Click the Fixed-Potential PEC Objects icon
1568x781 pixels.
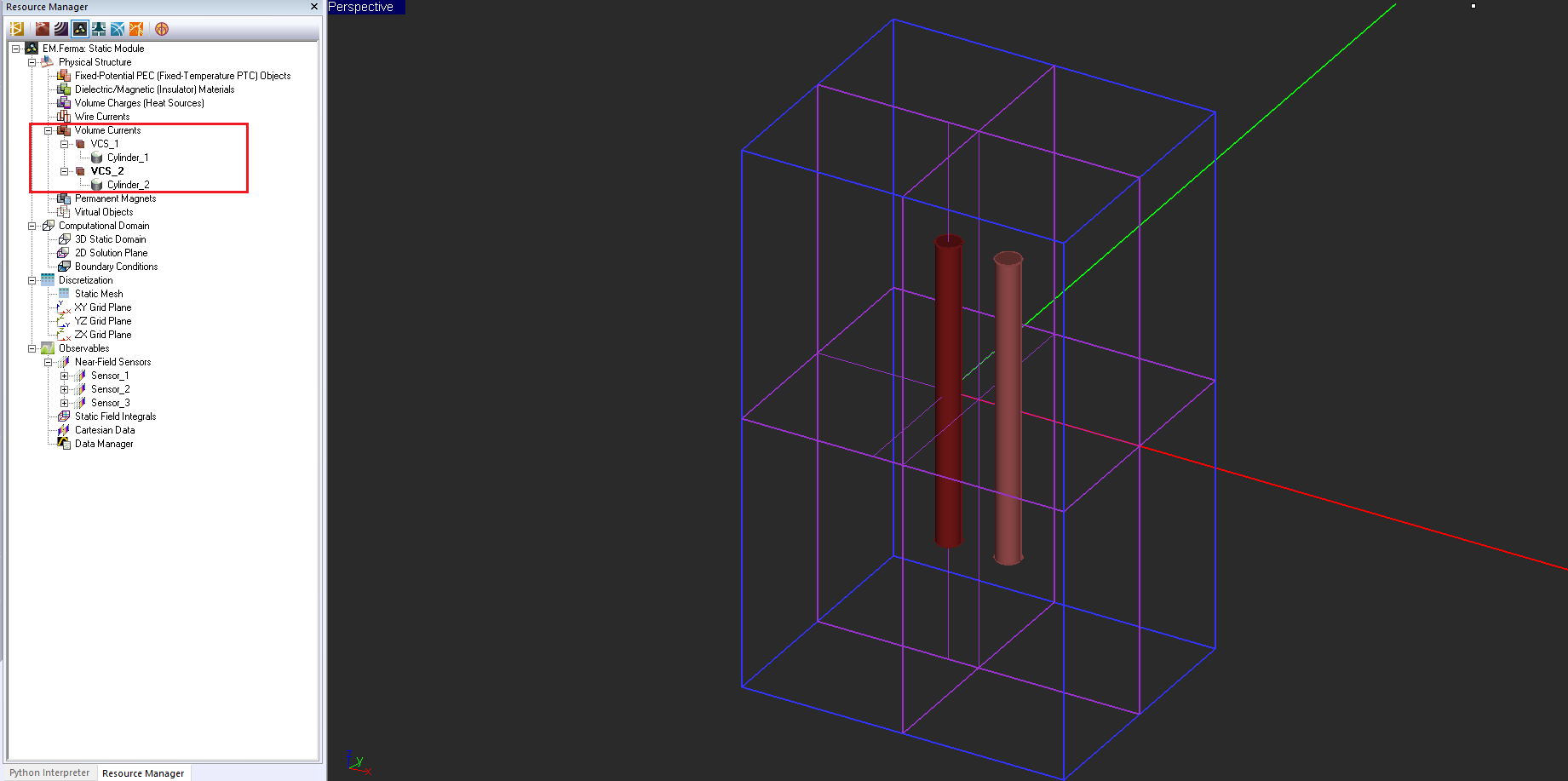pos(64,76)
